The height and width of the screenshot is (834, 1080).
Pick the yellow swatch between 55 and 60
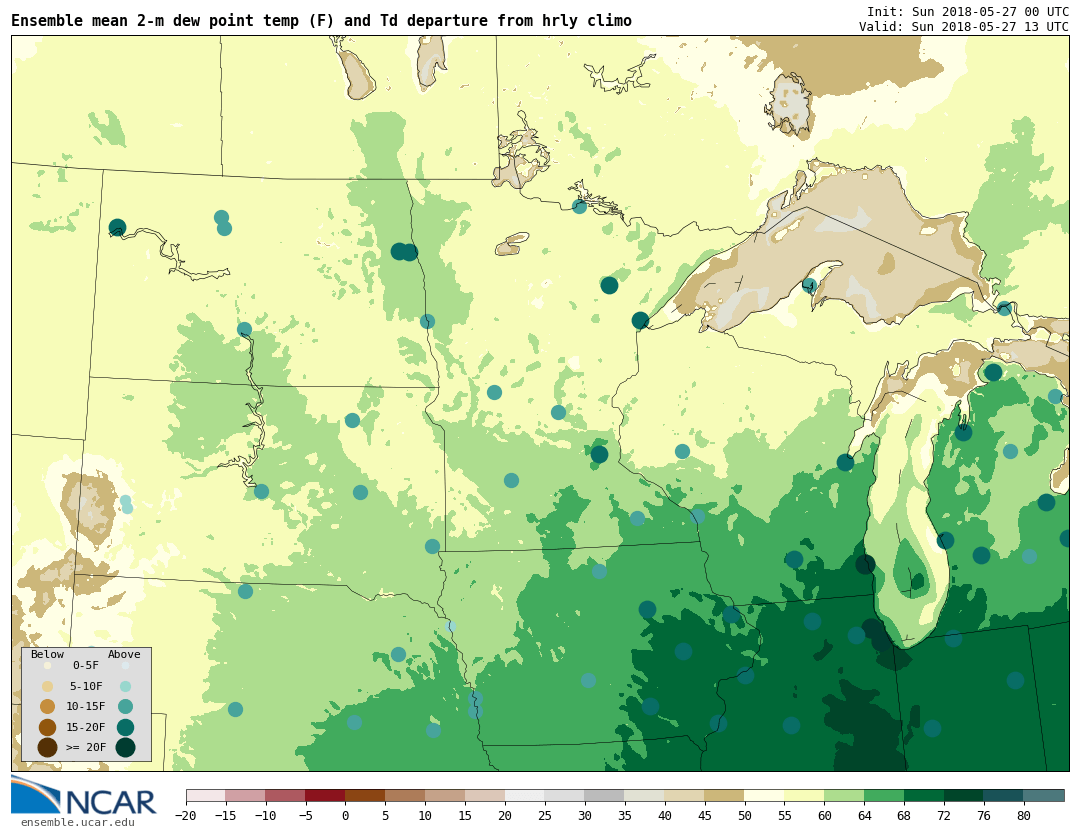[x=804, y=796]
